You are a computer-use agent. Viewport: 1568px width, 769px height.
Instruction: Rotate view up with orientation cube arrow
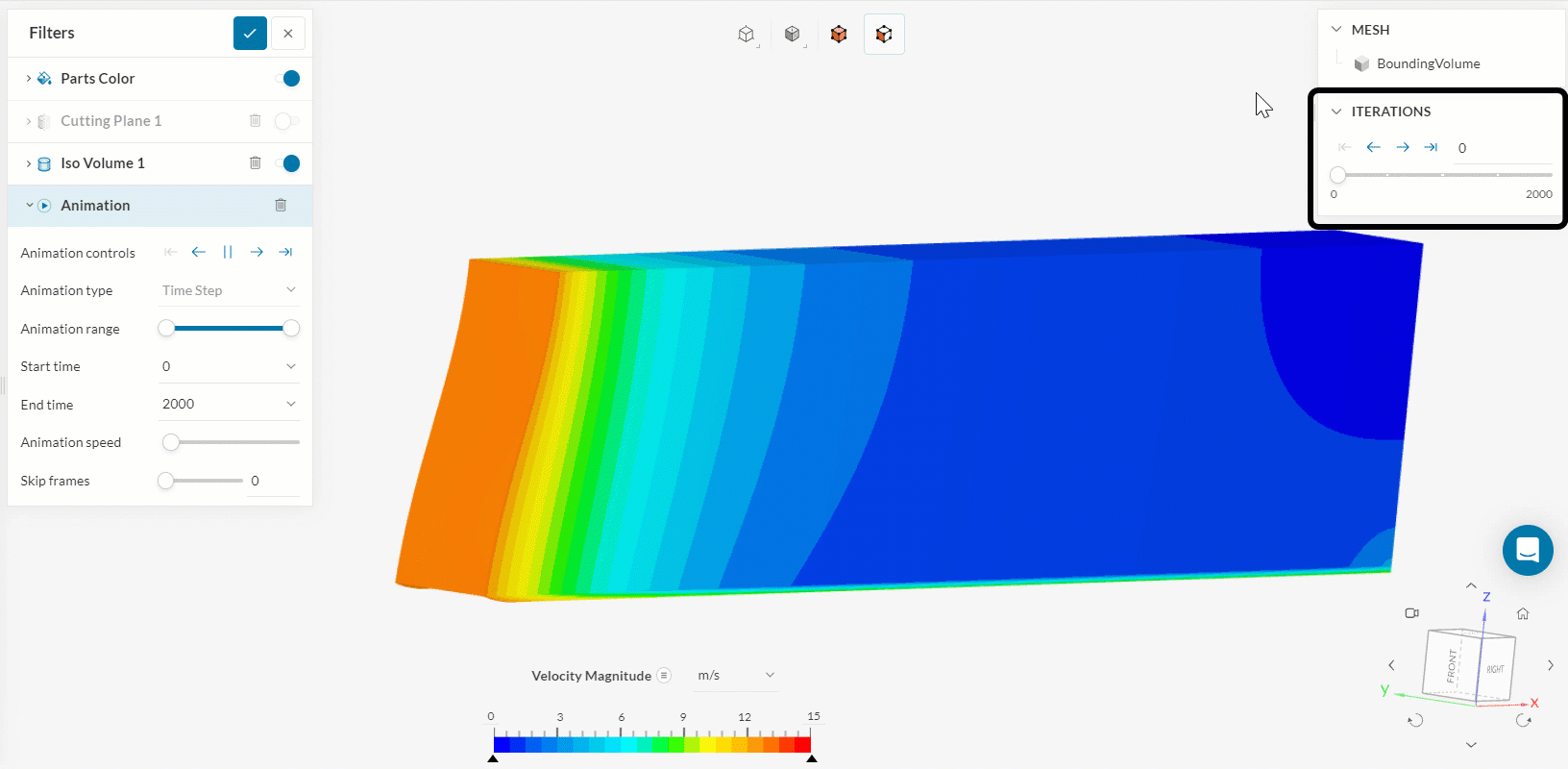pos(1471,585)
